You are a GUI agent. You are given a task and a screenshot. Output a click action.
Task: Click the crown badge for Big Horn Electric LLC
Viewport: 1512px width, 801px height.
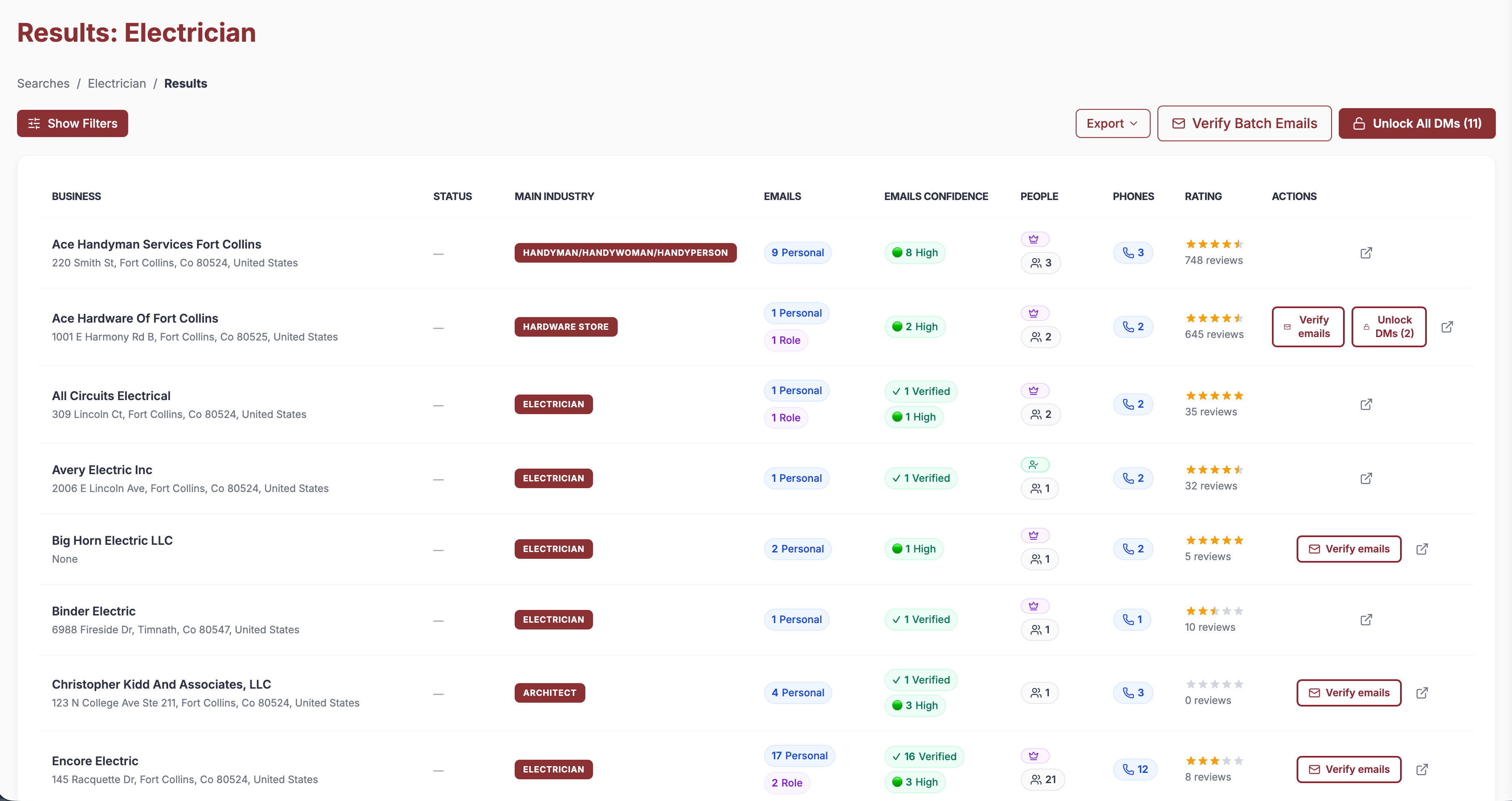click(1035, 535)
